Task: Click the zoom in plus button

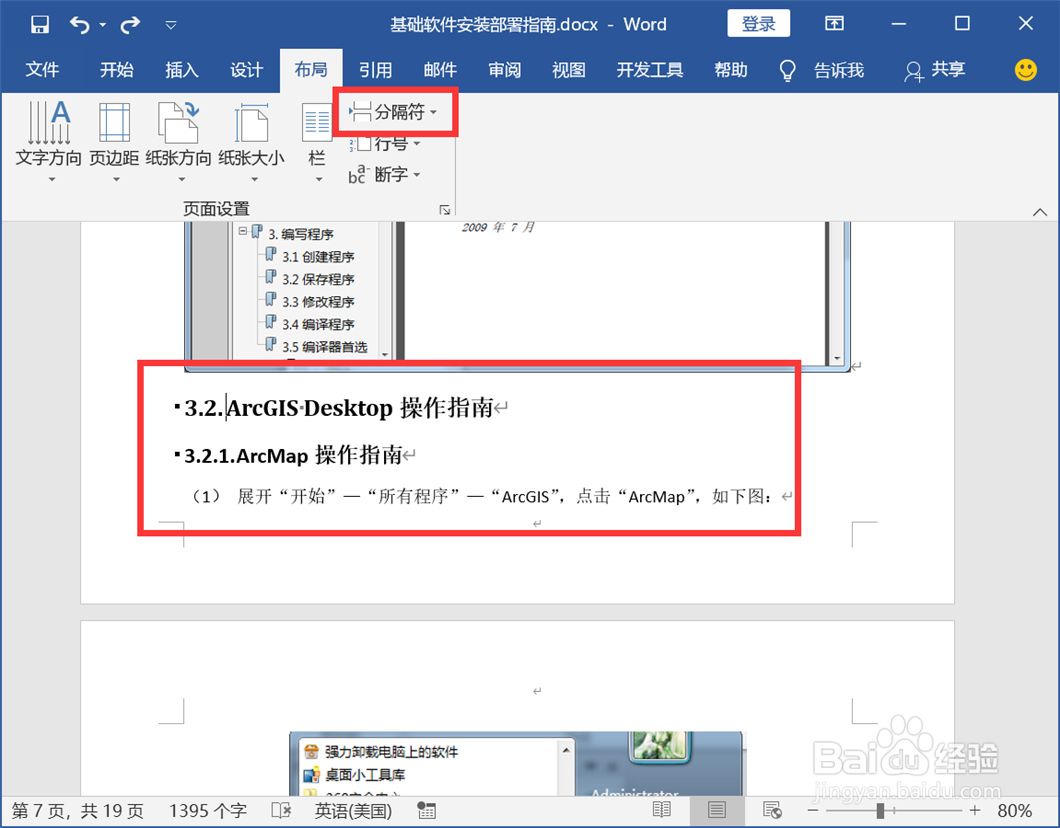Action: coord(975,810)
